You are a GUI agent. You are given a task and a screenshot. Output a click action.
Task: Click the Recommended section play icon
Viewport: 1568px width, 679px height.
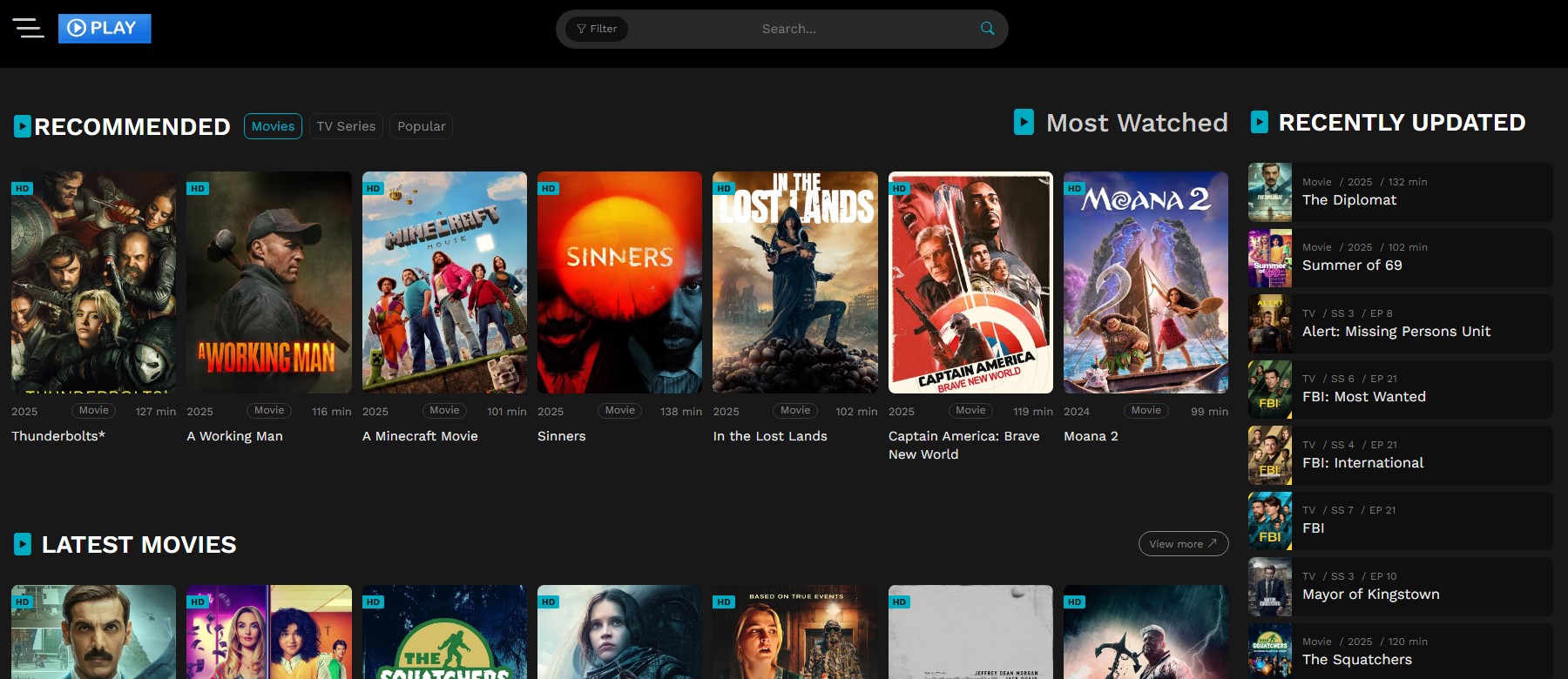23,127
